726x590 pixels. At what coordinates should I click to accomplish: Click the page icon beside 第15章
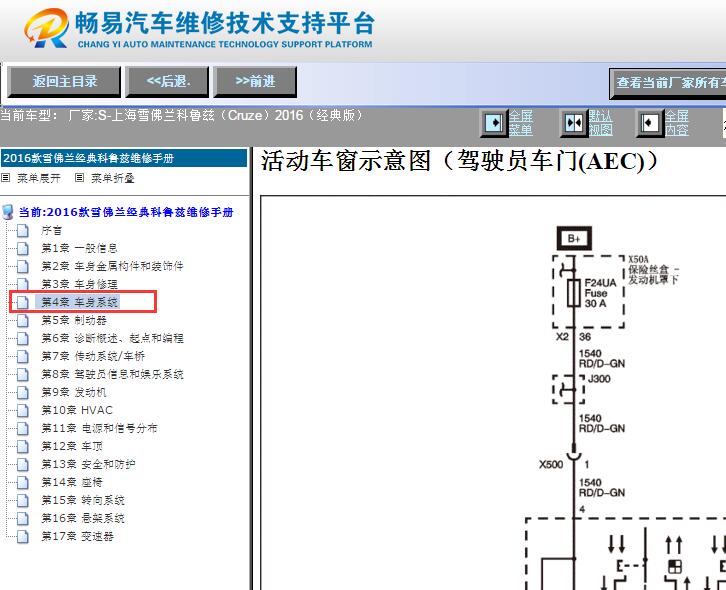tap(23, 500)
